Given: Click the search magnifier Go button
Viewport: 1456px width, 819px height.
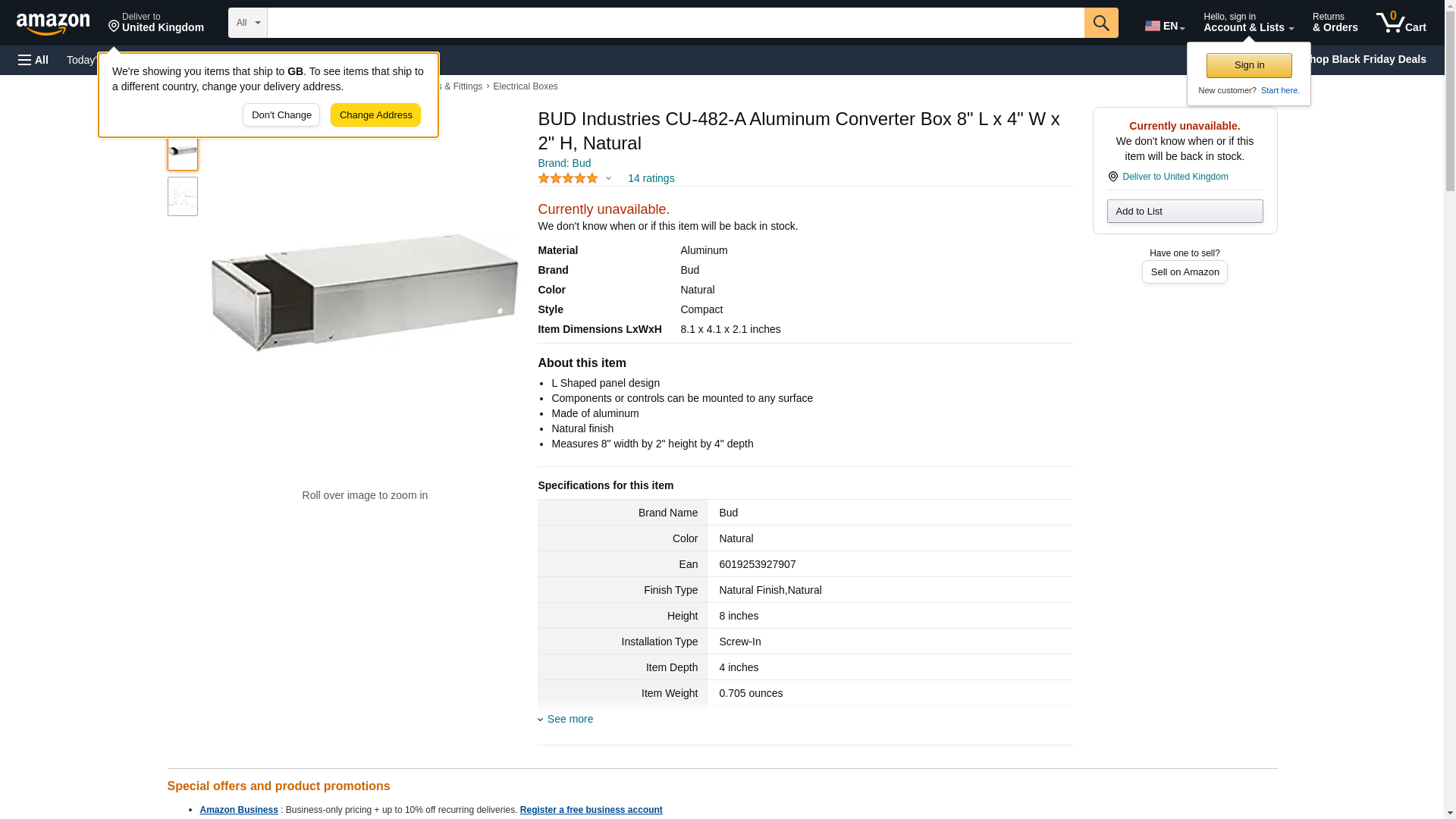Looking at the screenshot, I should point(1101,23).
